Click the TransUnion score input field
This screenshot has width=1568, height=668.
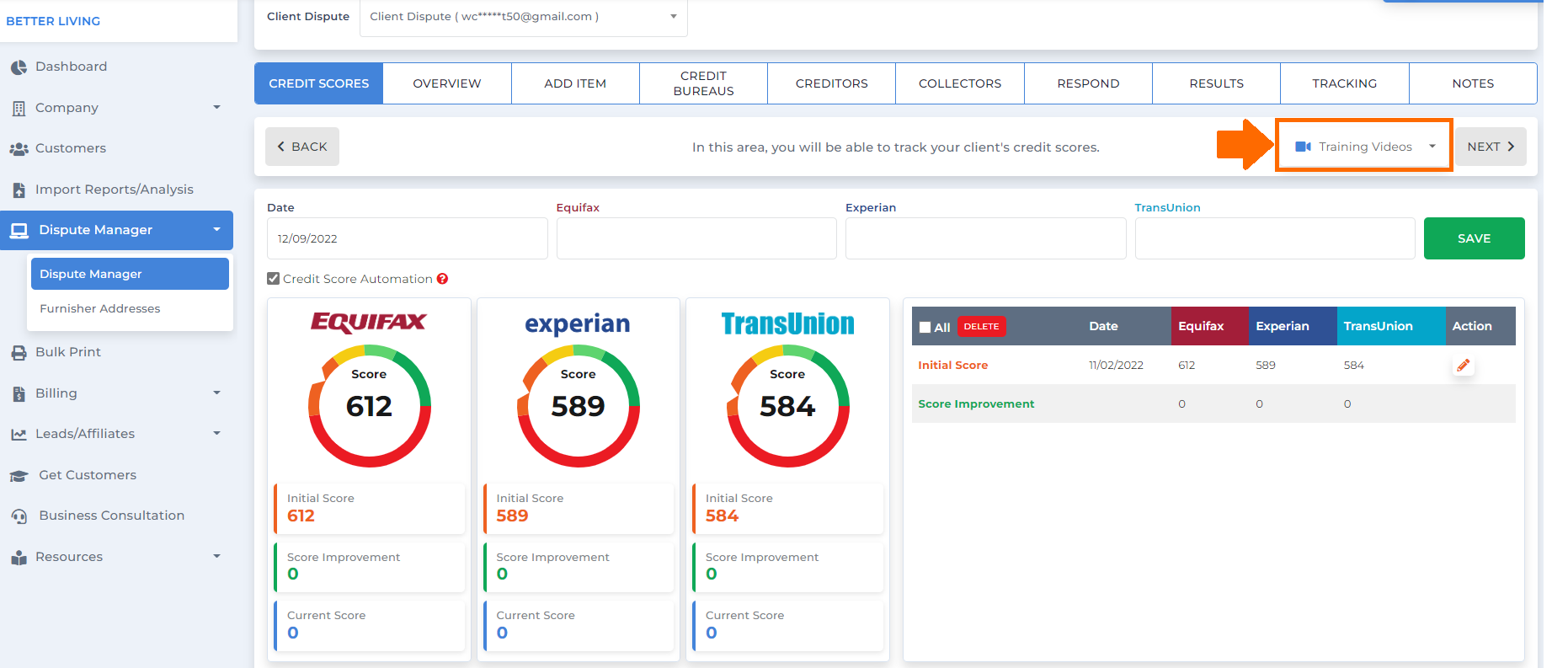(1275, 238)
